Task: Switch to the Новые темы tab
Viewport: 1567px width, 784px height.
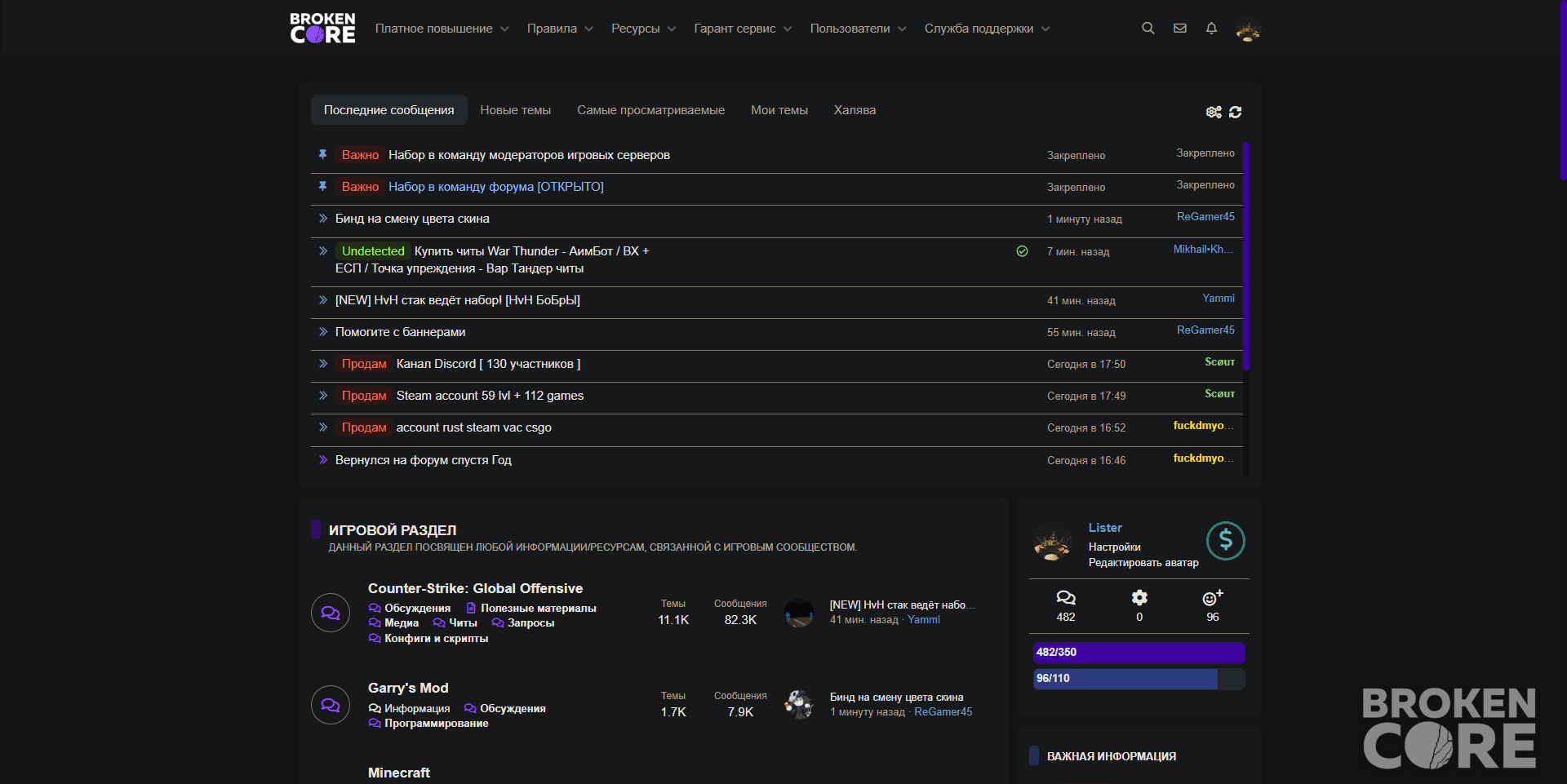Action: (516, 110)
